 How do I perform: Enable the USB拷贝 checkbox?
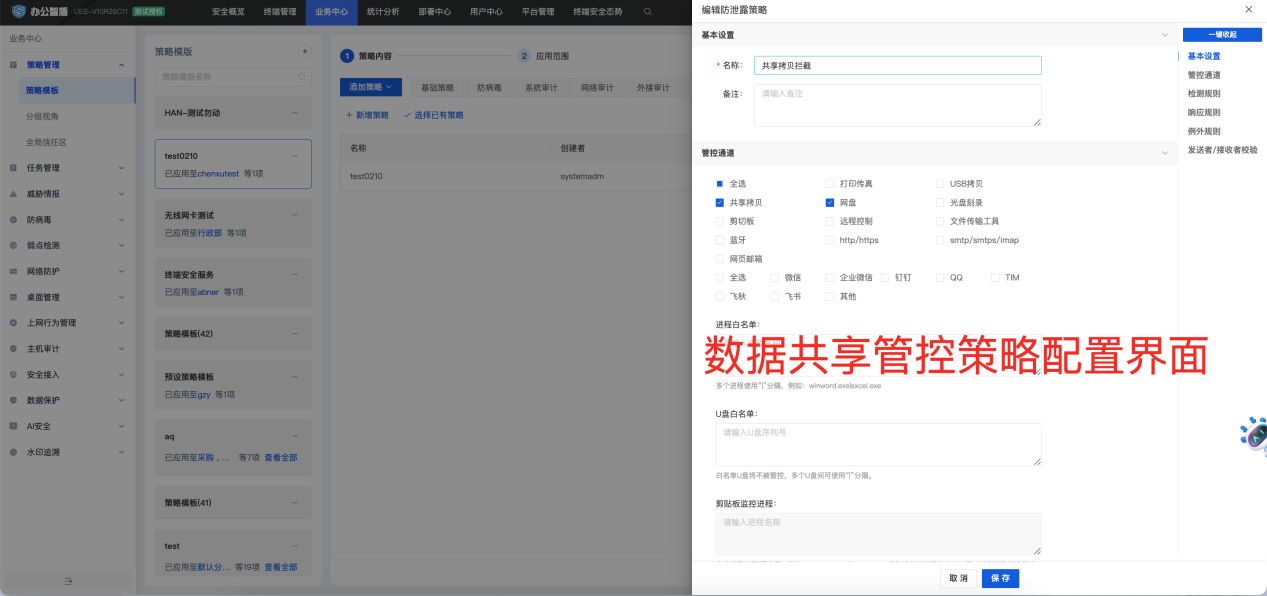pos(940,184)
